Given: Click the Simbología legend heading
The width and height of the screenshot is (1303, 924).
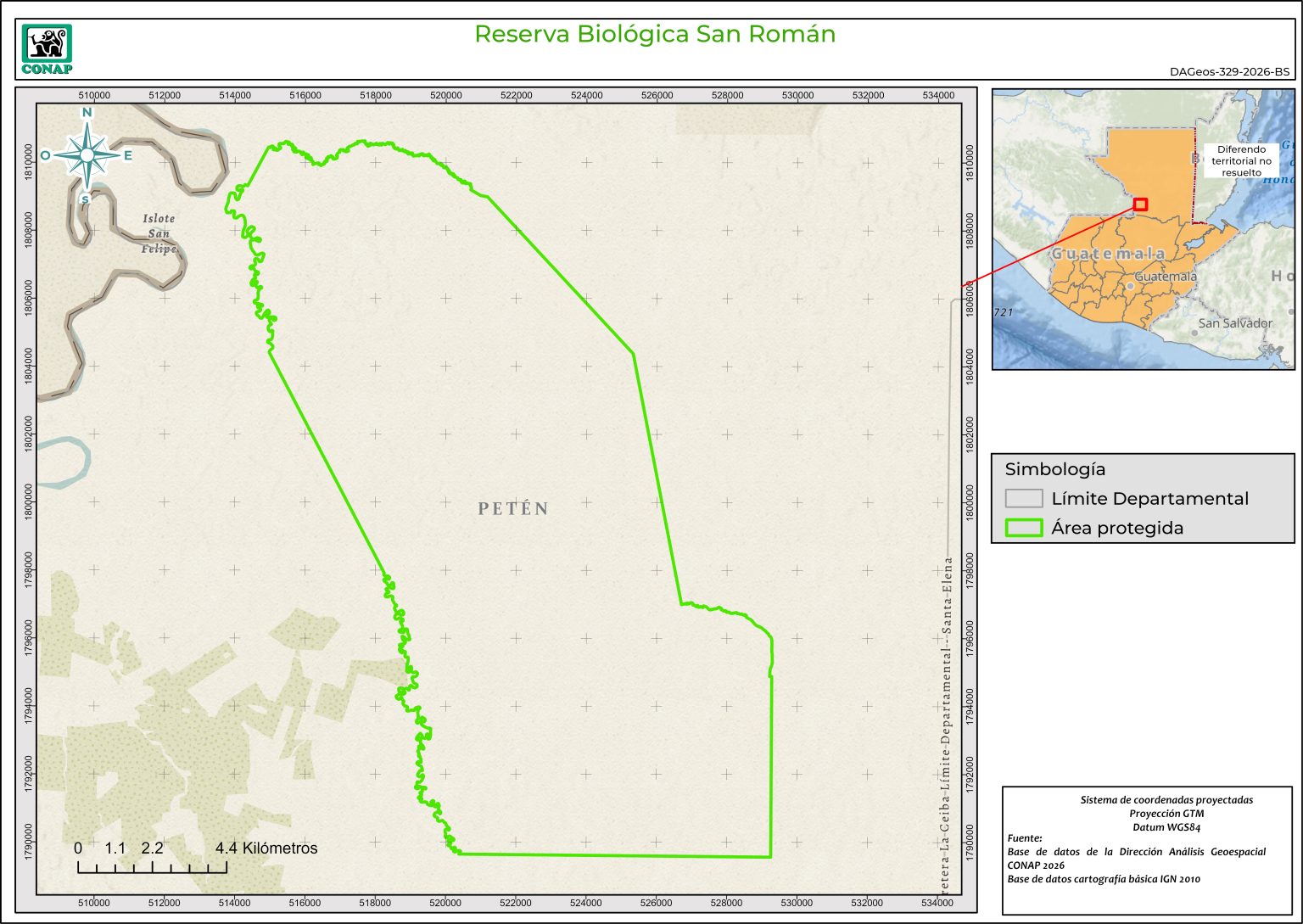Looking at the screenshot, I should (1054, 469).
